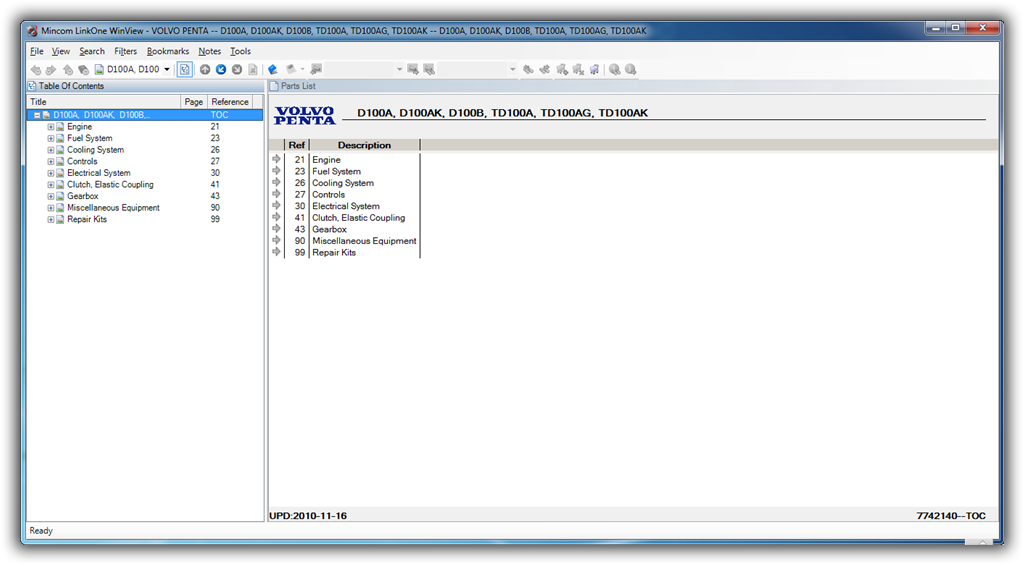Expand the Gearbox tree node
Image resolution: width=1024 pixels, height=565 pixels.
tap(50, 196)
